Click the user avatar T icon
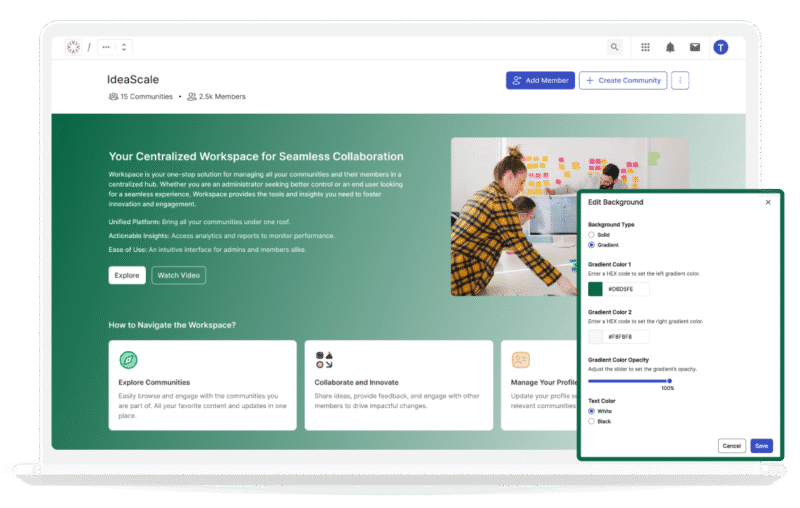800x508 pixels. tap(721, 47)
